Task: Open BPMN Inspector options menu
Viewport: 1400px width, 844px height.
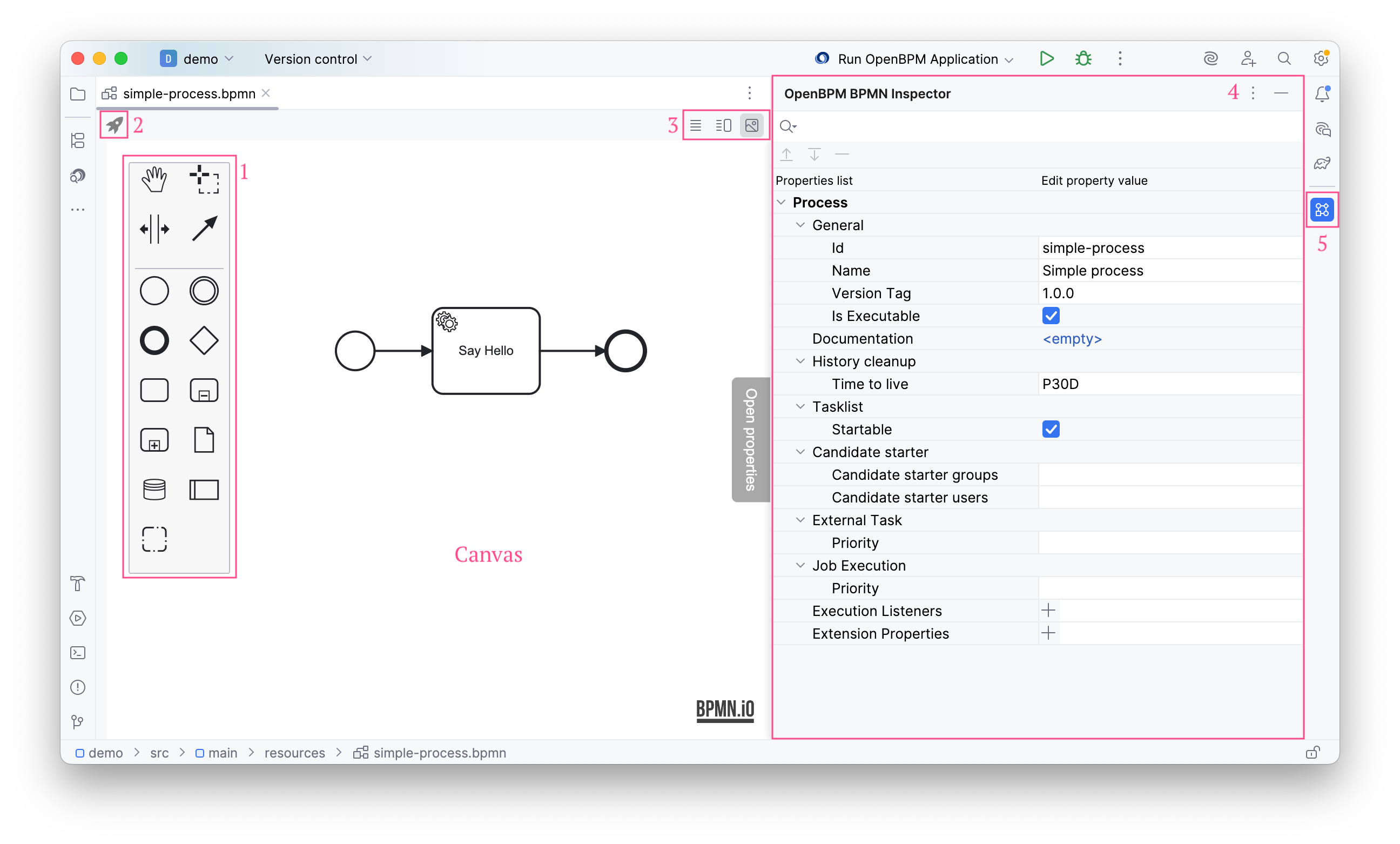Action: pyautogui.click(x=1253, y=93)
